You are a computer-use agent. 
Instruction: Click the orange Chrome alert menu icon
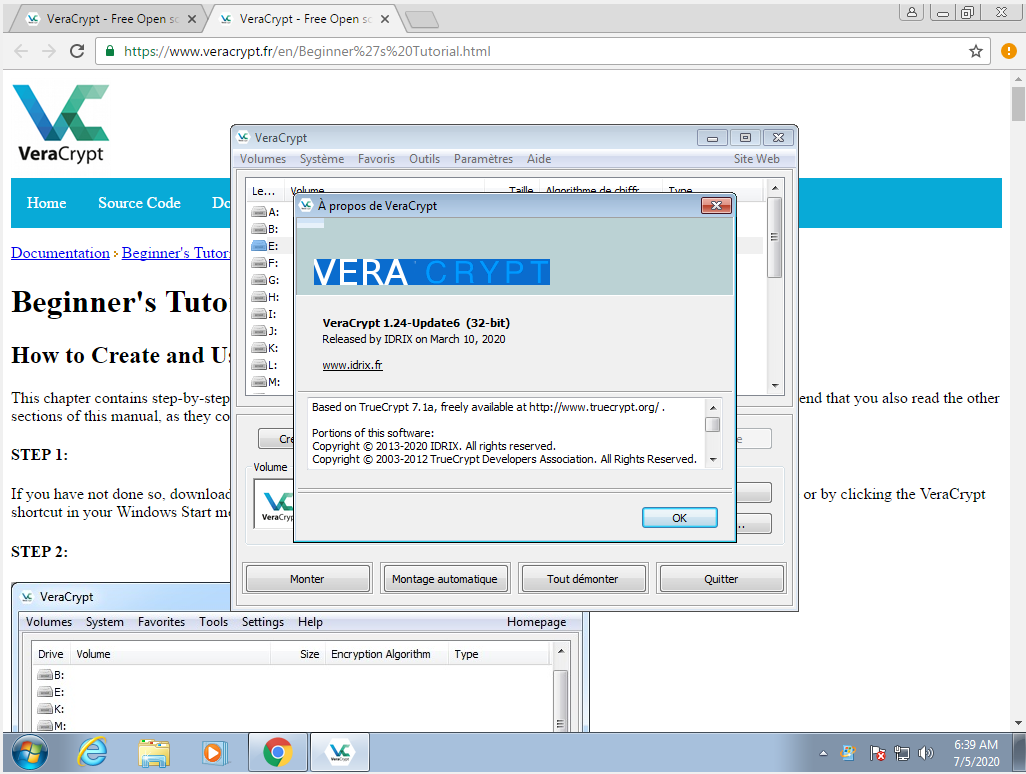pyautogui.click(x=1008, y=51)
